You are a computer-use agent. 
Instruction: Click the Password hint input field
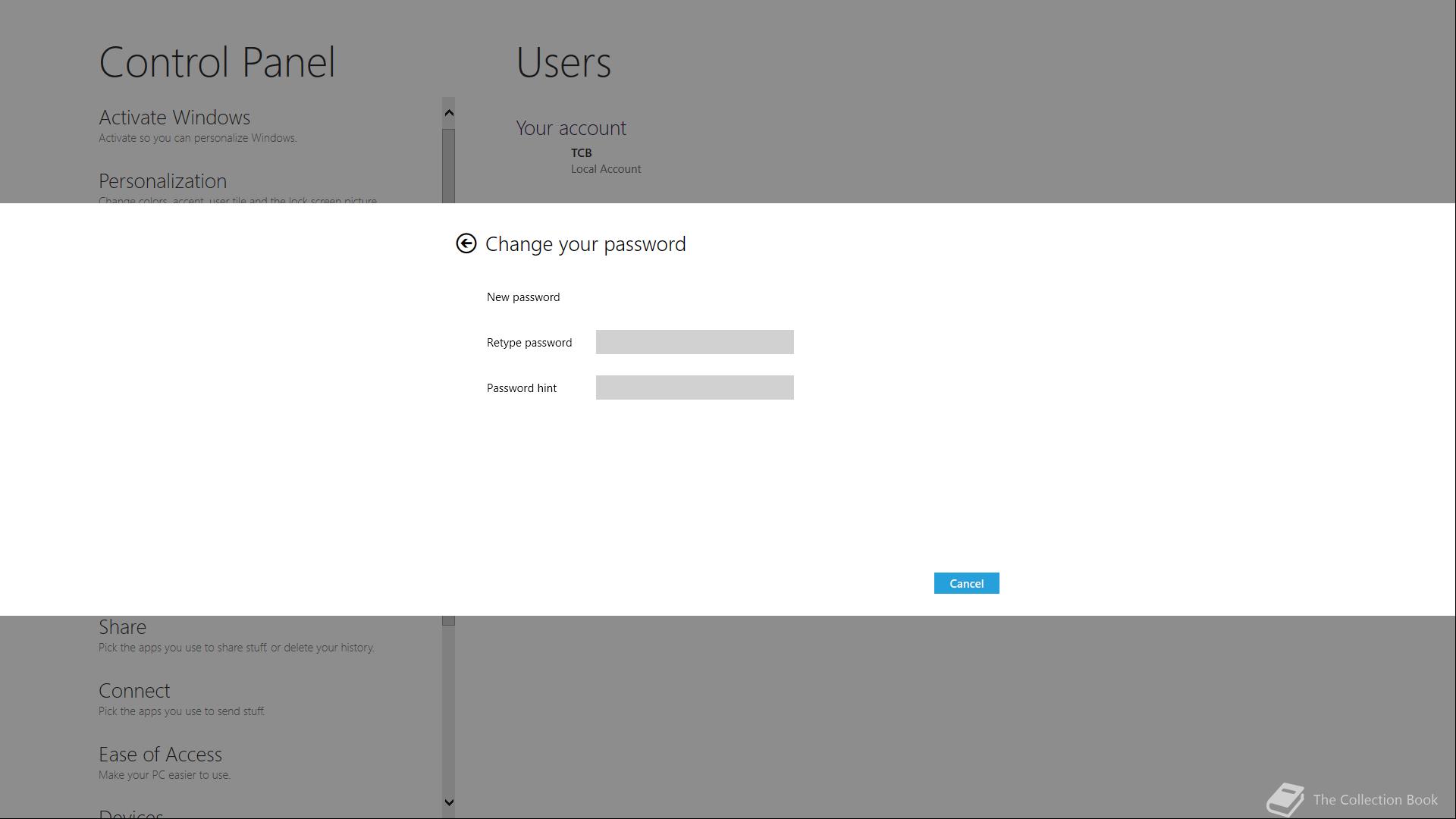tap(694, 388)
